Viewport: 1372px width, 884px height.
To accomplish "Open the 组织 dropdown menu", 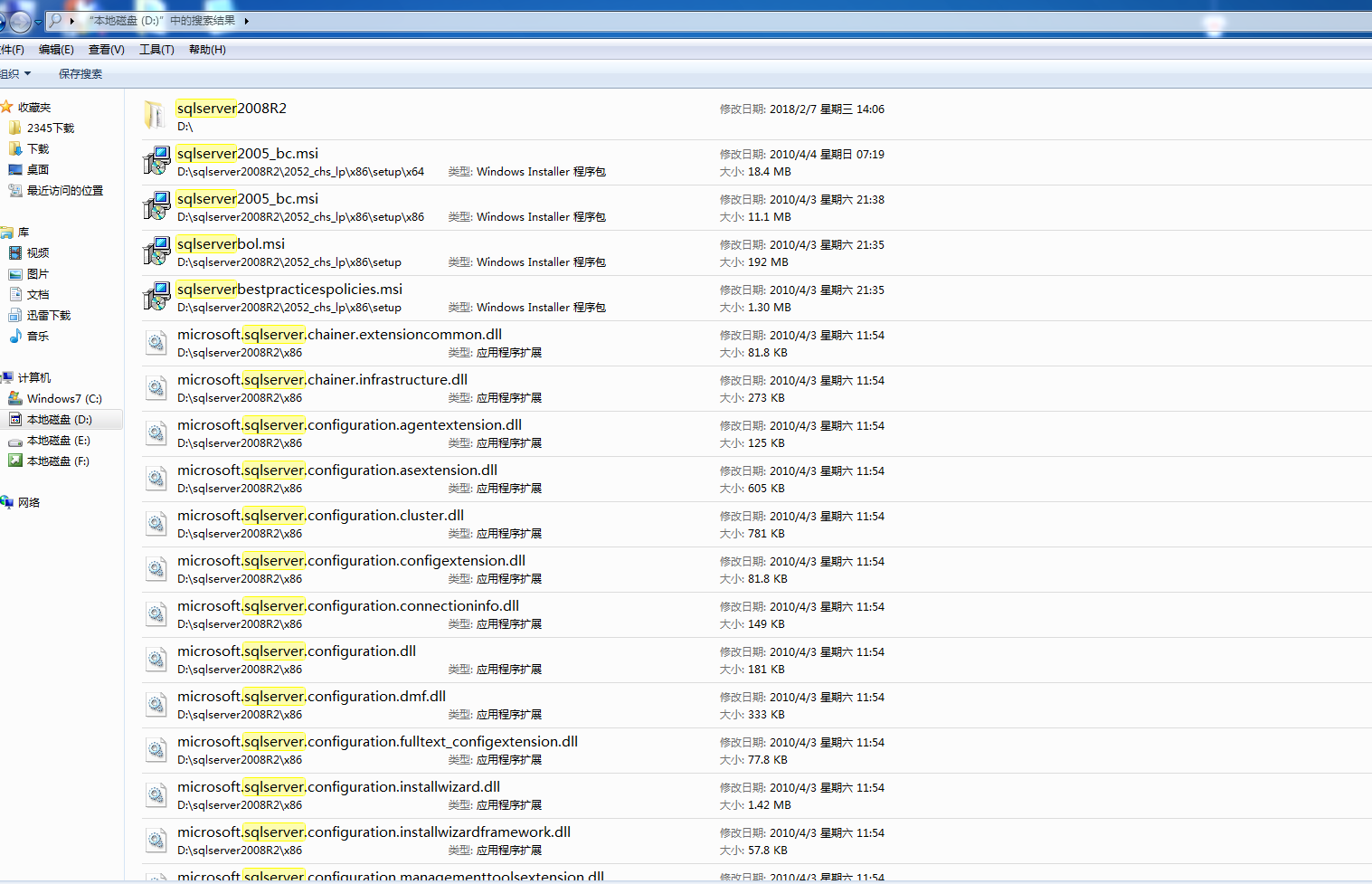I will [x=15, y=74].
